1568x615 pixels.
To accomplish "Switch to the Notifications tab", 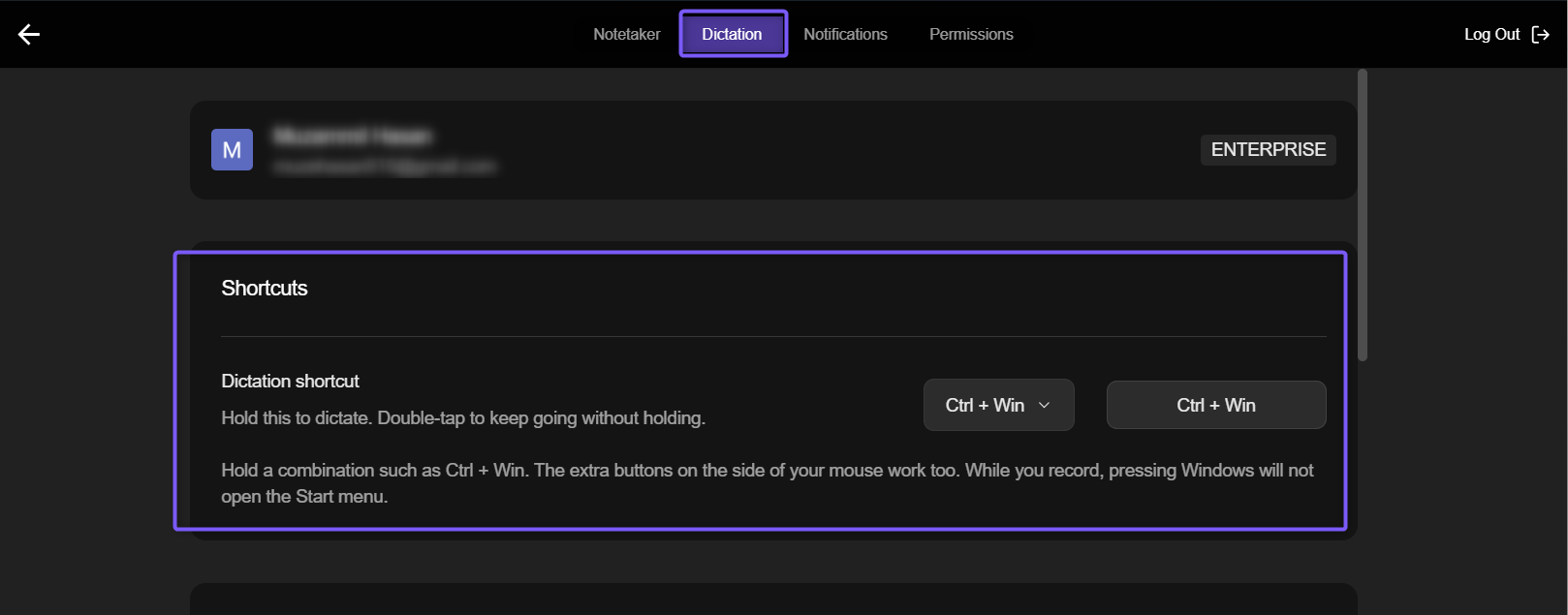I will [x=845, y=34].
